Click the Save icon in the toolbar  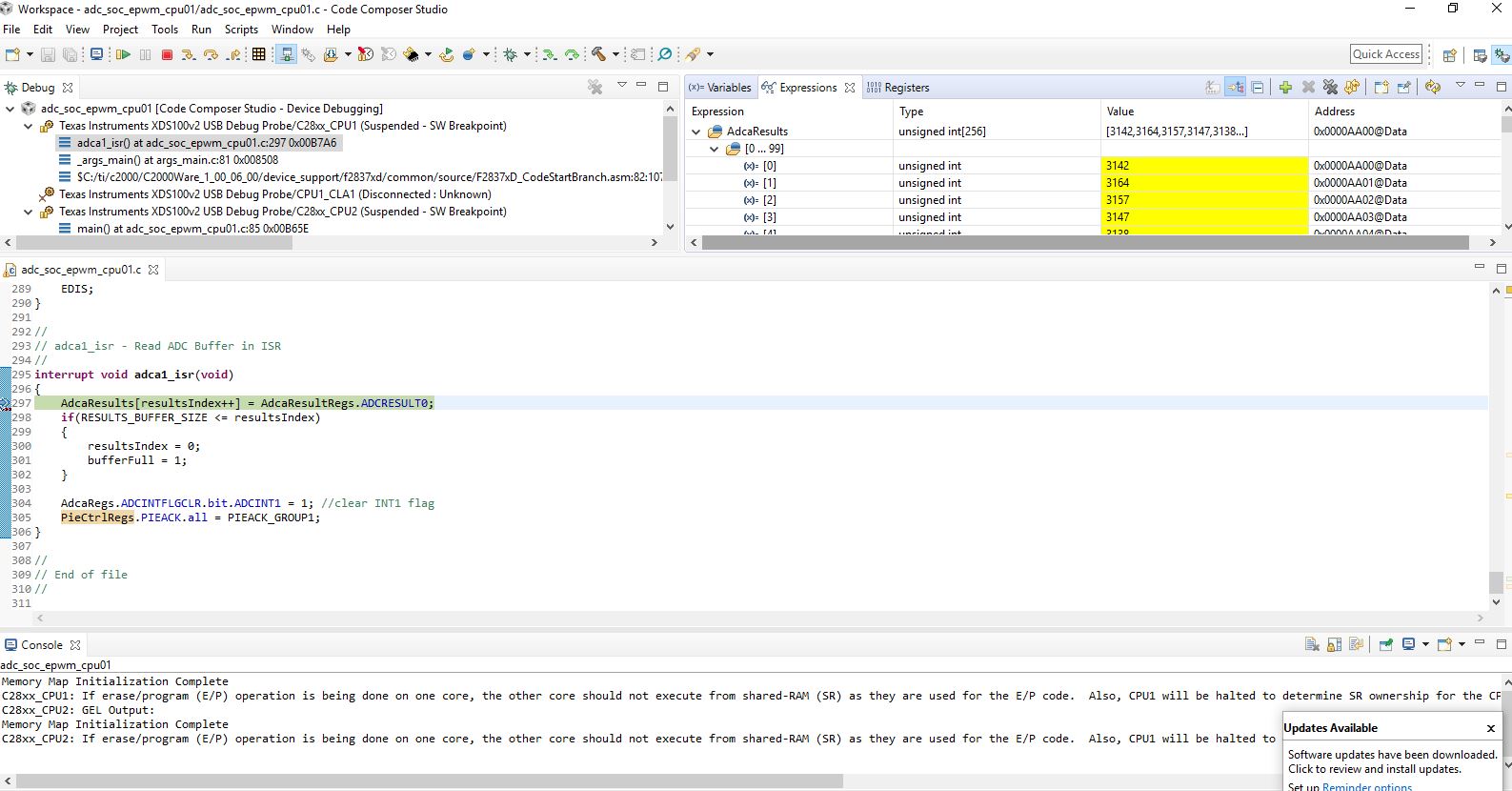48,54
